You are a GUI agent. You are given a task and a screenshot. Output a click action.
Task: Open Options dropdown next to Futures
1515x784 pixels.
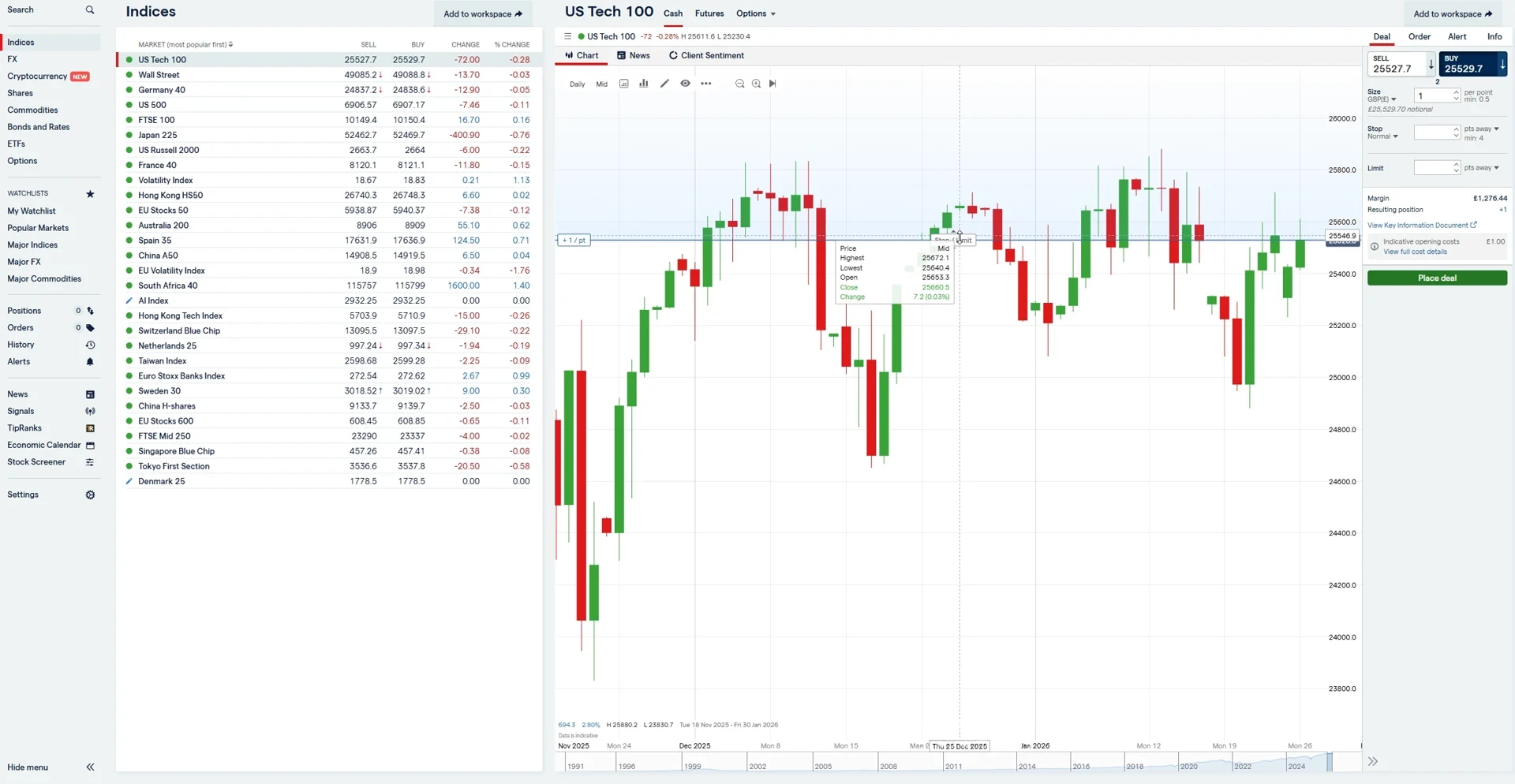click(756, 13)
